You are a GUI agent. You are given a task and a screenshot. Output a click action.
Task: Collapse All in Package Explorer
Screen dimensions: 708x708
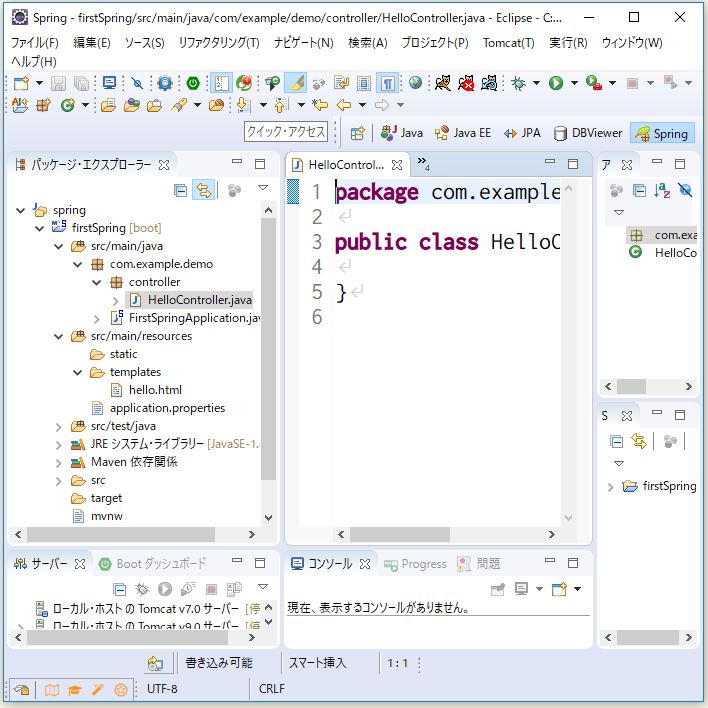[180, 191]
